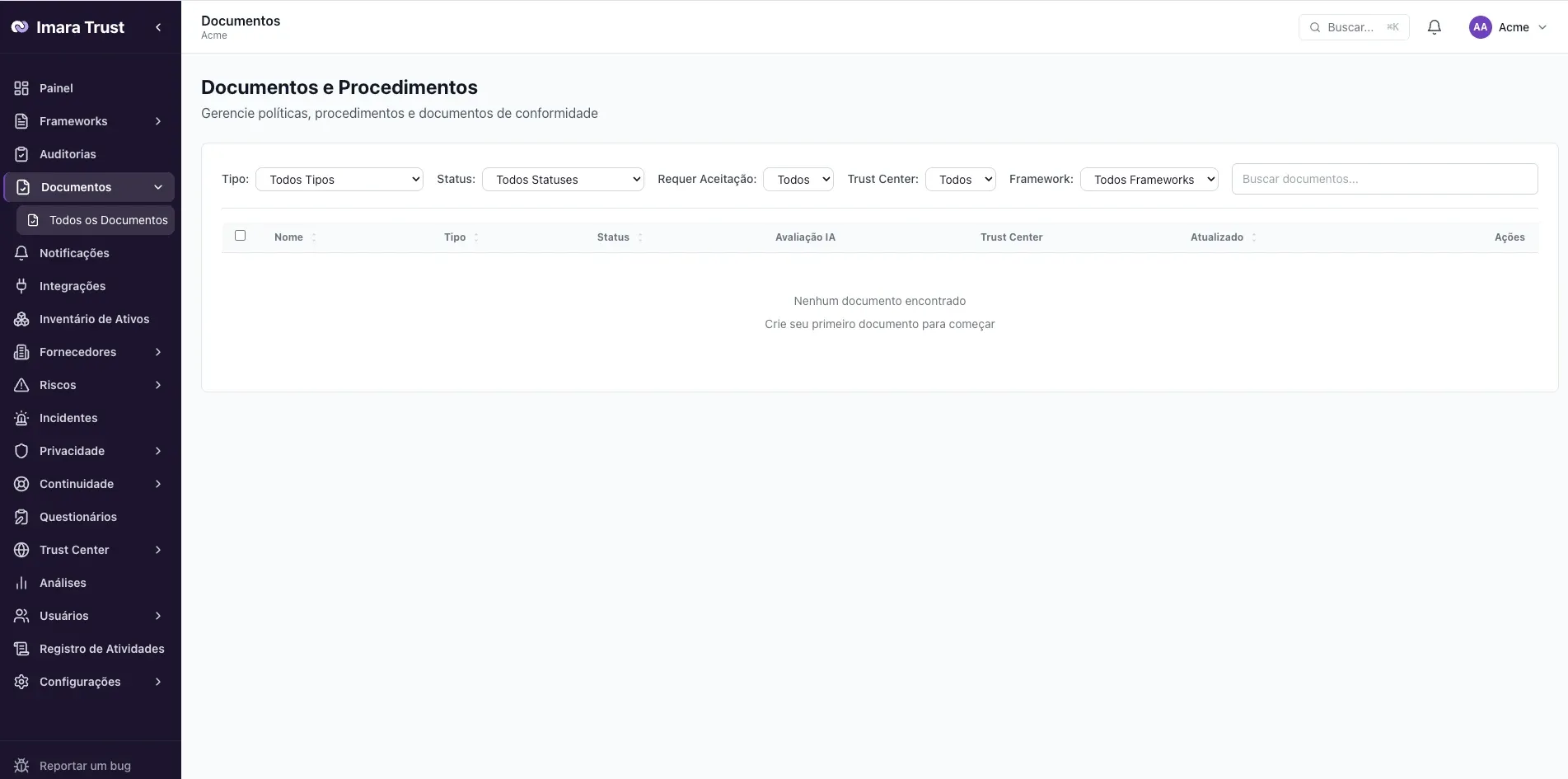Expand Configurações submenu chevron
This screenshot has height=779, width=1568.
pos(158,682)
